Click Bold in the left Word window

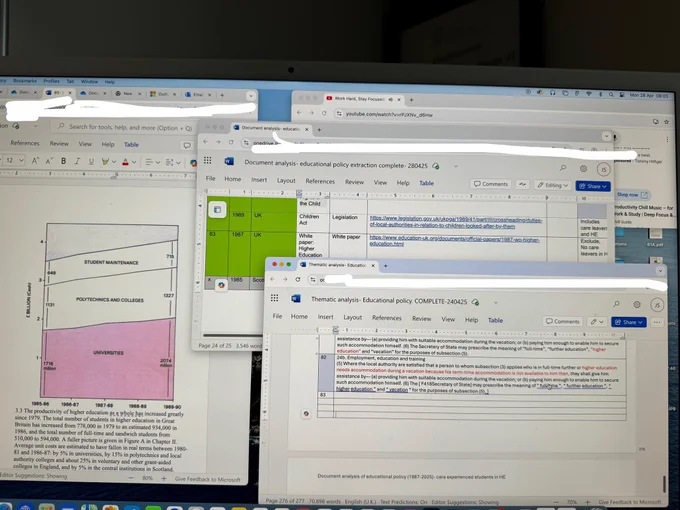click(63, 161)
